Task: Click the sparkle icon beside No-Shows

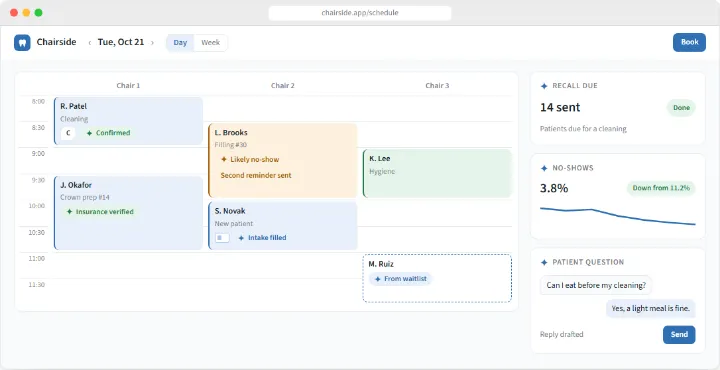Action: pyautogui.click(x=544, y=168)
